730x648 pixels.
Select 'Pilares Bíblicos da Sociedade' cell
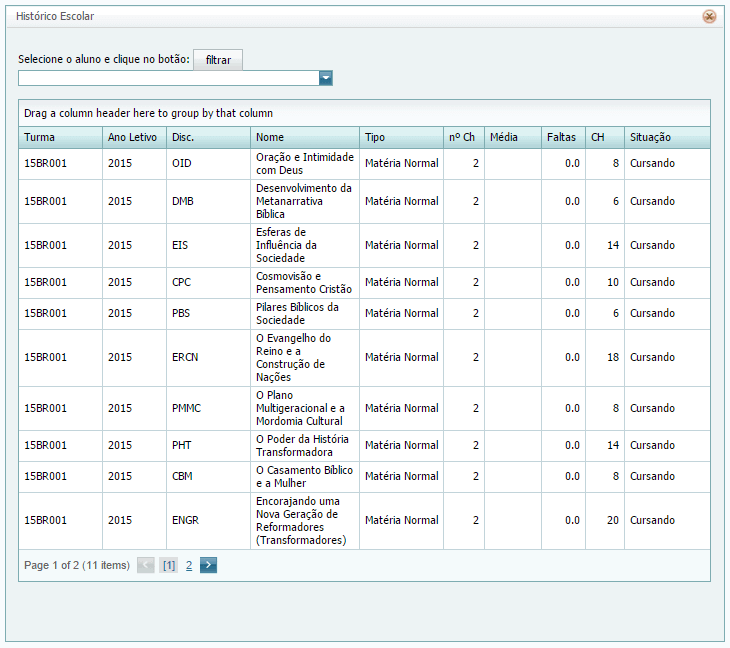coord(305,314)
